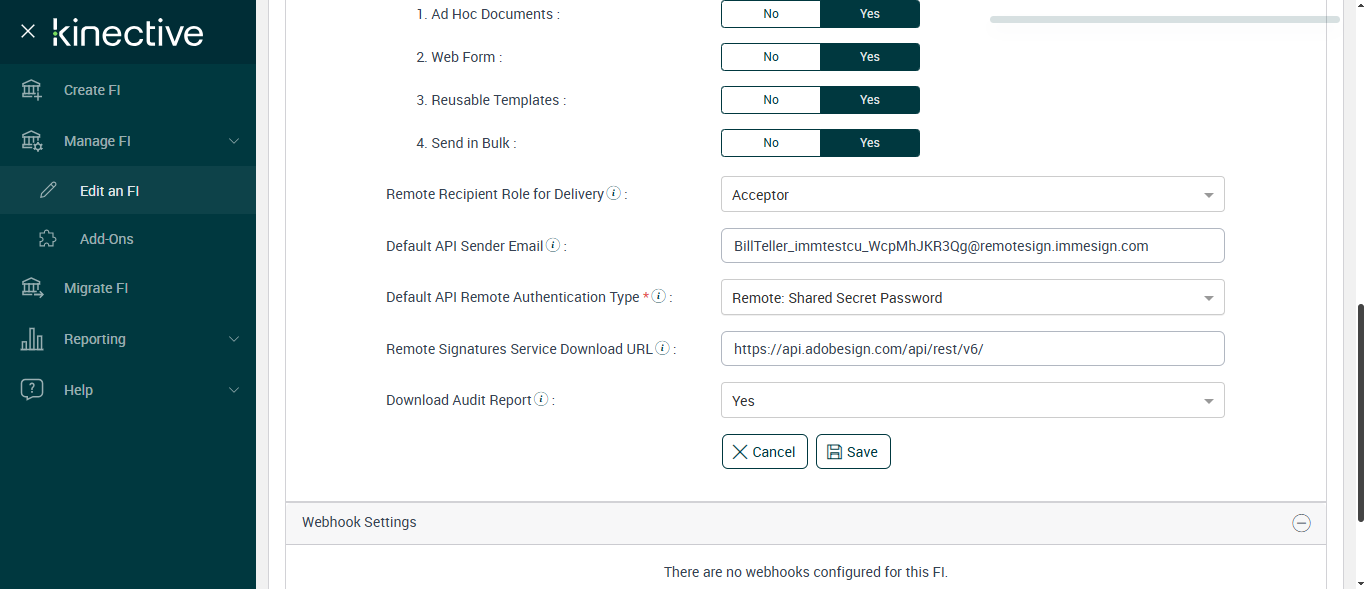The height and width of the screenshot is (589, 1366).
Task: Click the Remote Signatures Service Download URL field
Action: coord(972,348)
